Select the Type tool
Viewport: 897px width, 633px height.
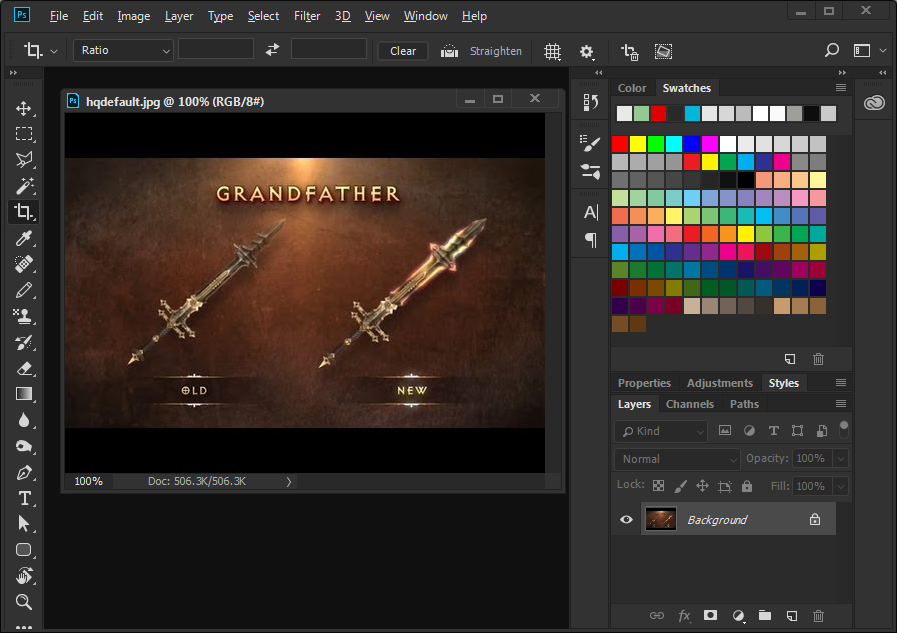point(24,498)
